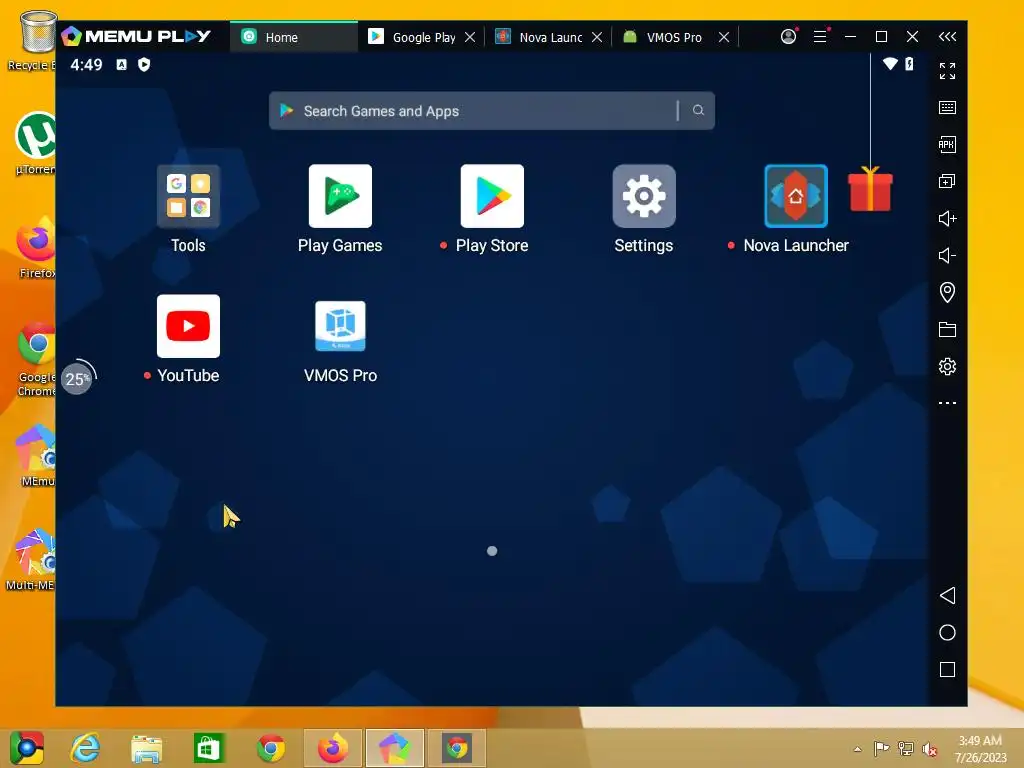Click the red gift box icon
Screen dimensions: 1024x768
[870, 189]
